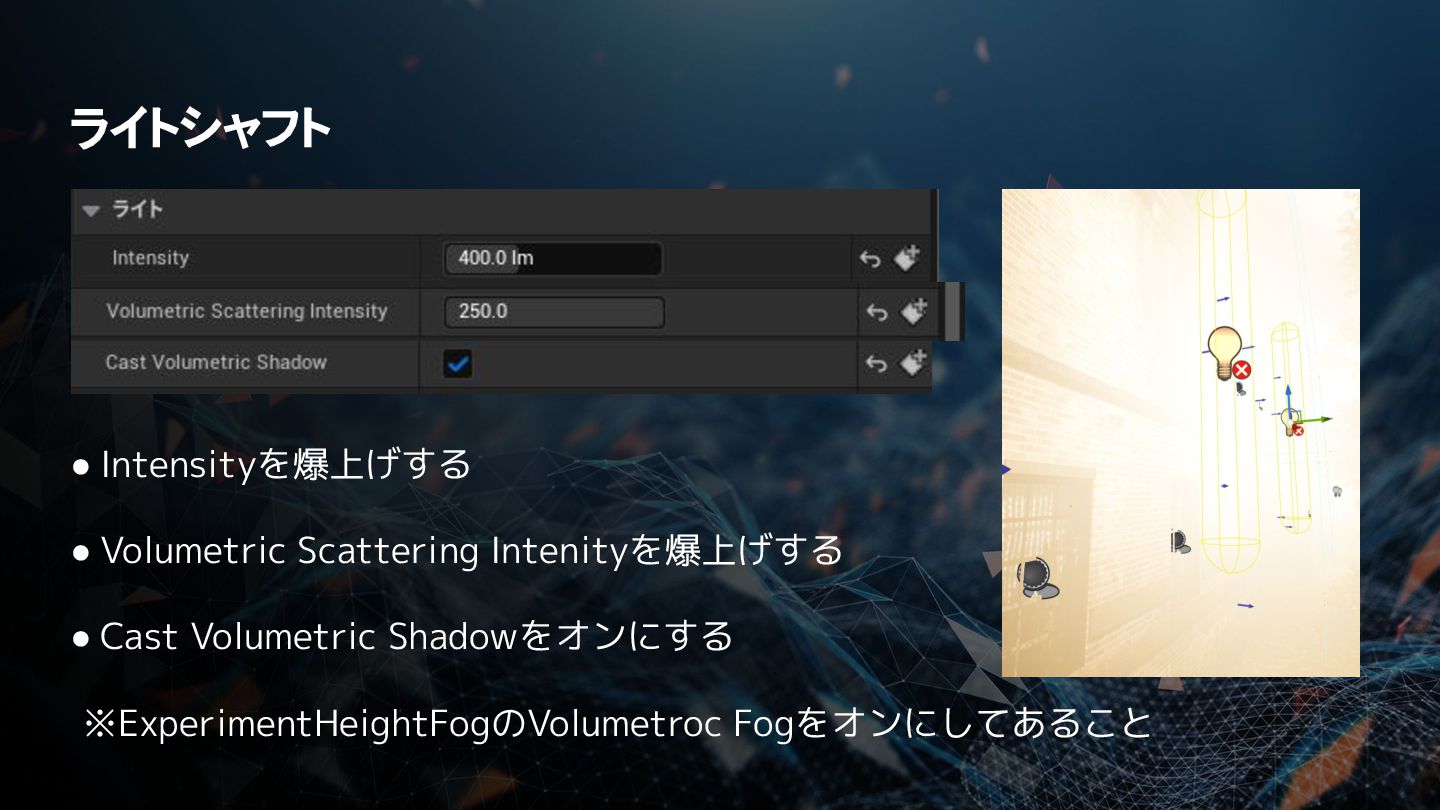Viewport: 1440px width, 810px height.
Task: Add keyframe for Intensity property
Action: (x=907, y=258)
